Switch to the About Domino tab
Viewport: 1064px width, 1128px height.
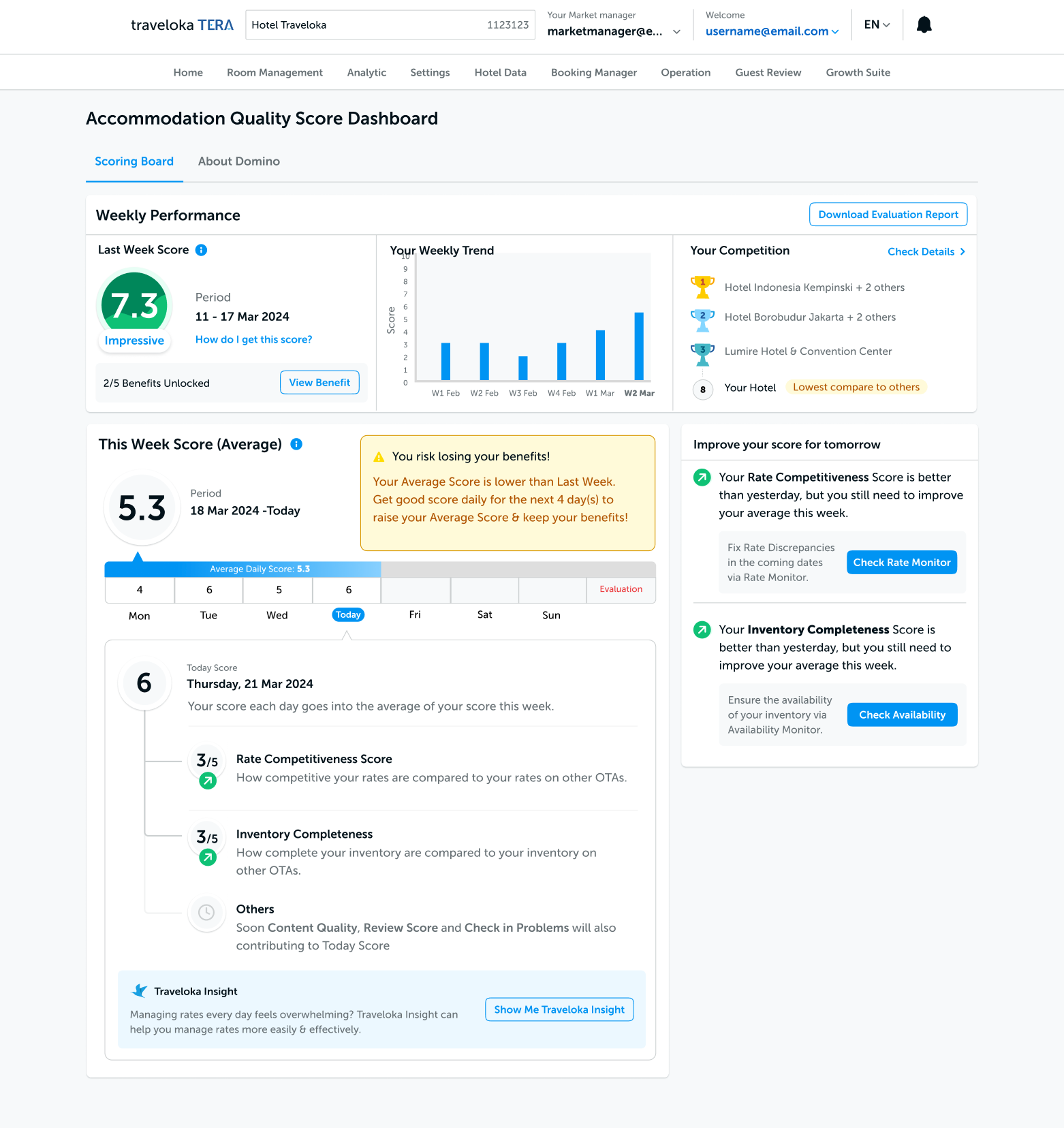click(x=239, y=161)
